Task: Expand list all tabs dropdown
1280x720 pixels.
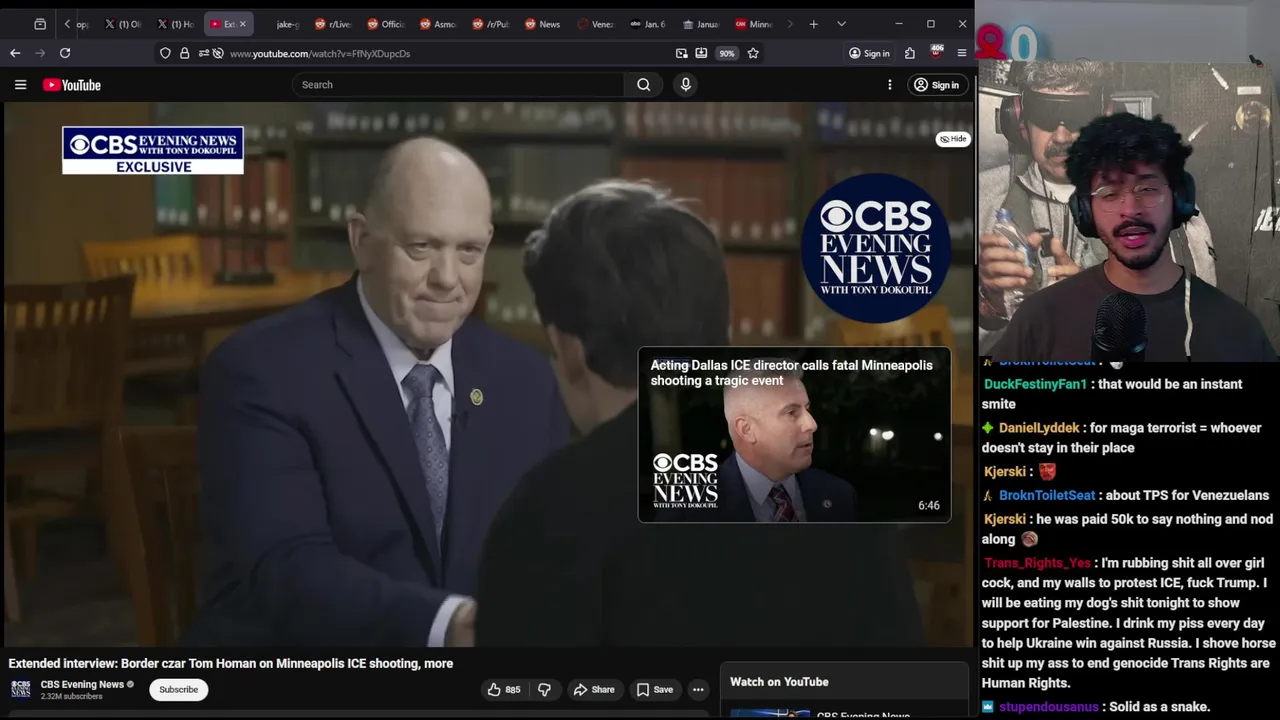Action: (841, 24)
